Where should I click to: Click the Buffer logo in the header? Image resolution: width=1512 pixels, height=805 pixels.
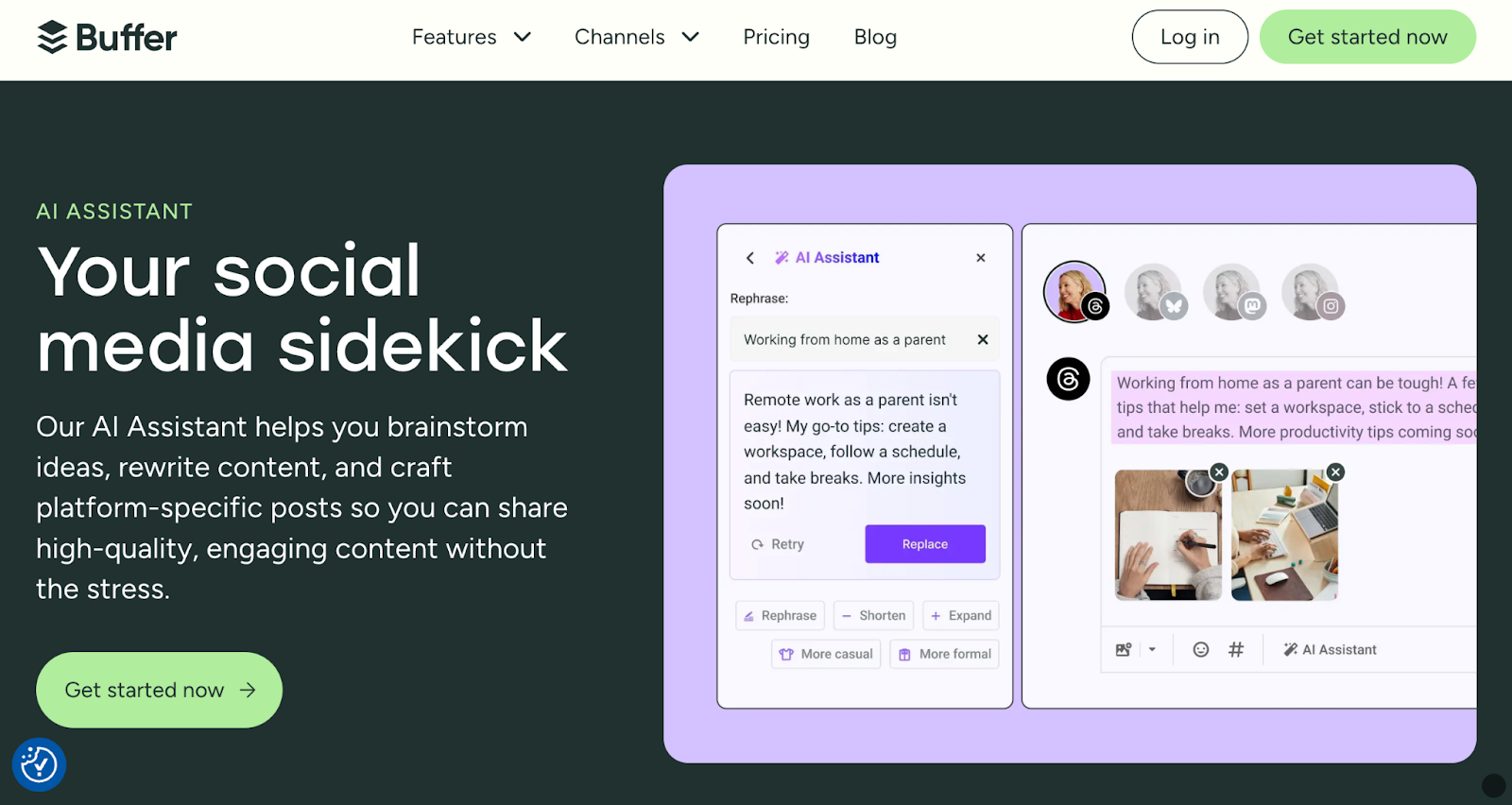coord(107,37)
